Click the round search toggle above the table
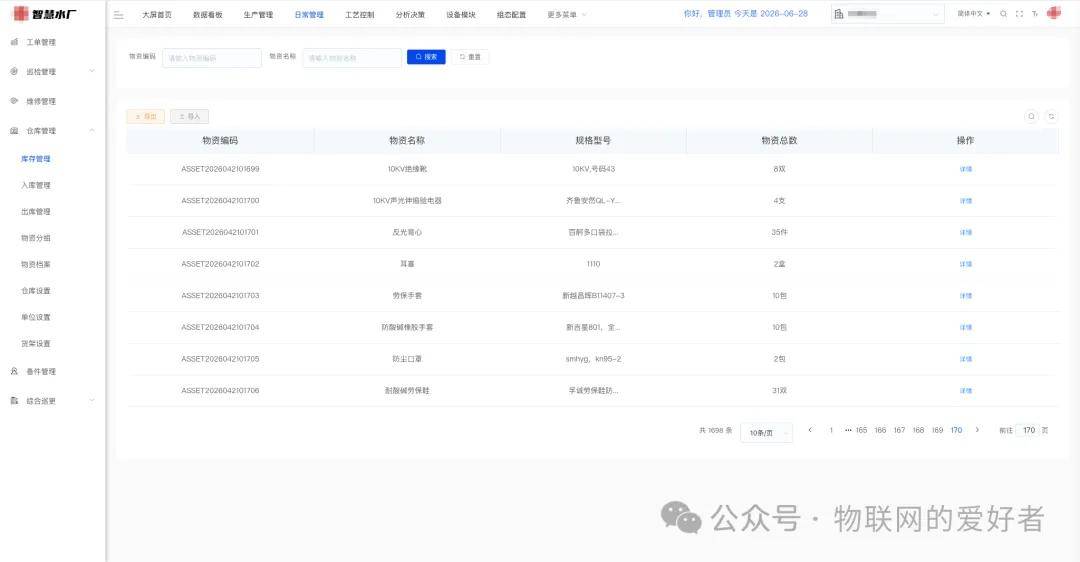This screenshot has height=562, width=1080. (1031, 116)
